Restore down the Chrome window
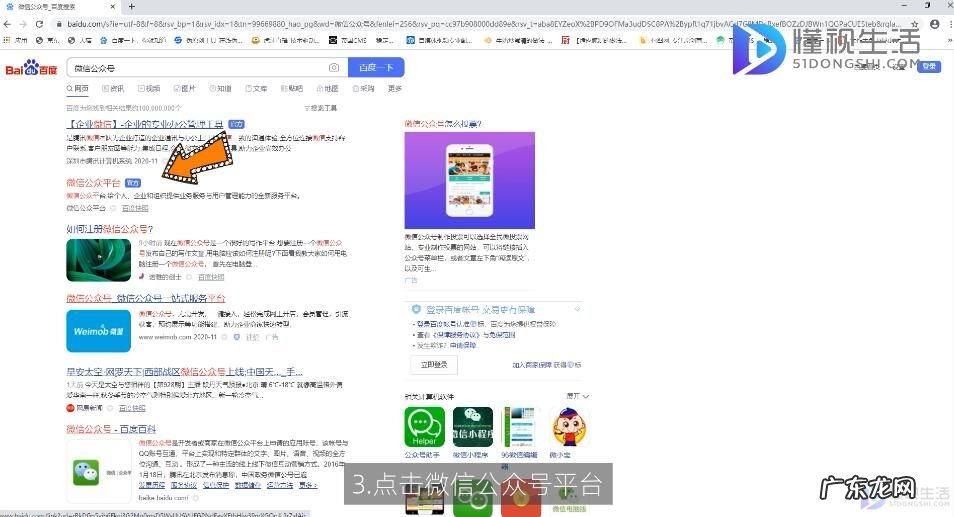The image size is (954, 517). pos(927,5)
